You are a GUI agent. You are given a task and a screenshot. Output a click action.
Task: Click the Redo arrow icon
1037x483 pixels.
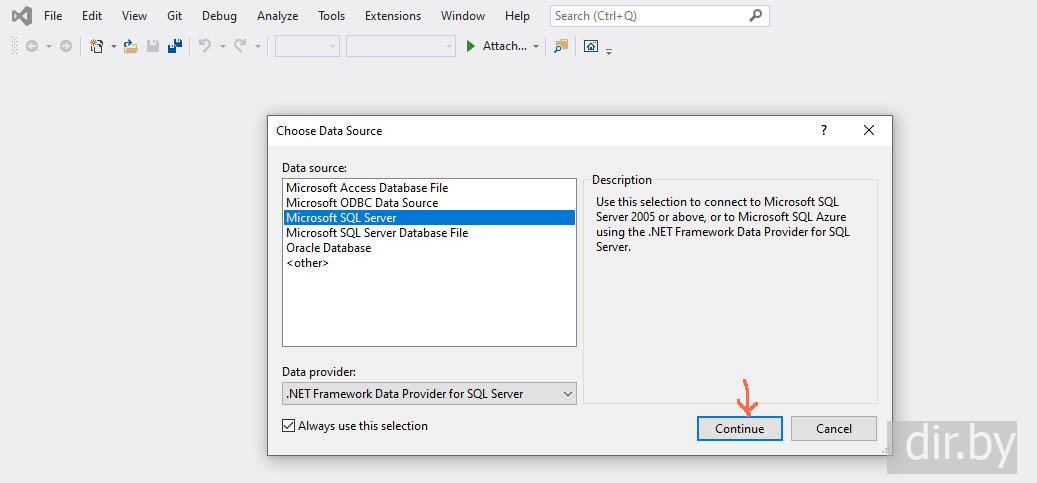pyautogui.click(x=241, y=46)
